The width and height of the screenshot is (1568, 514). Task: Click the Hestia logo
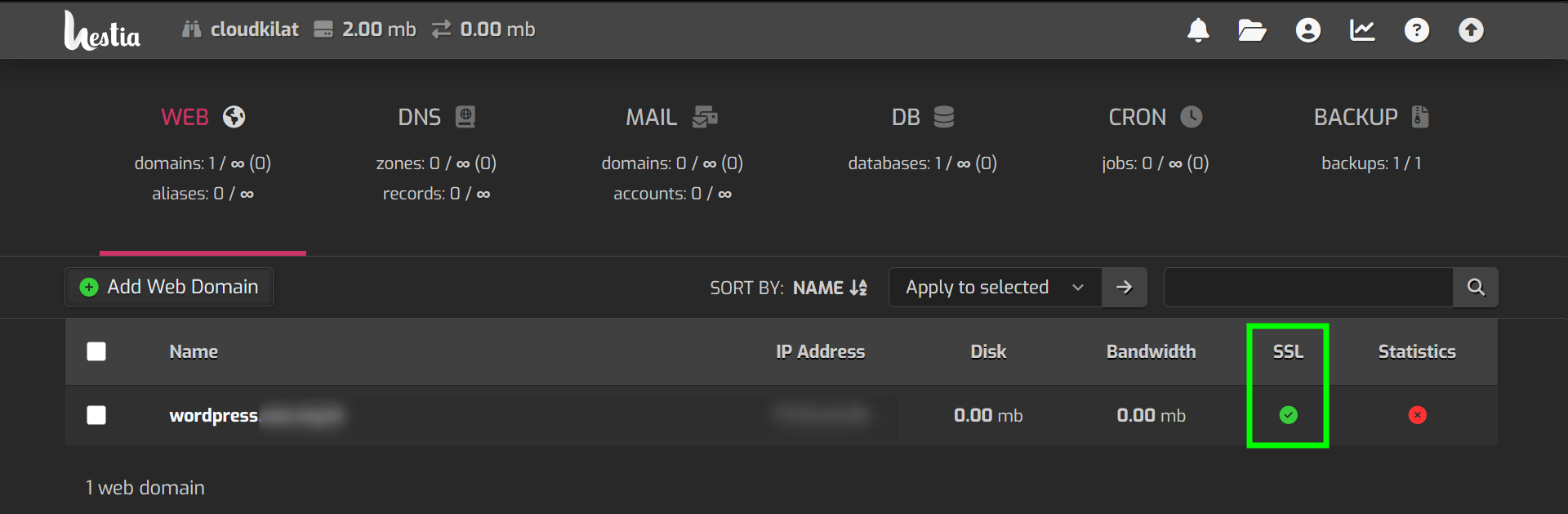tap(101, 30)
